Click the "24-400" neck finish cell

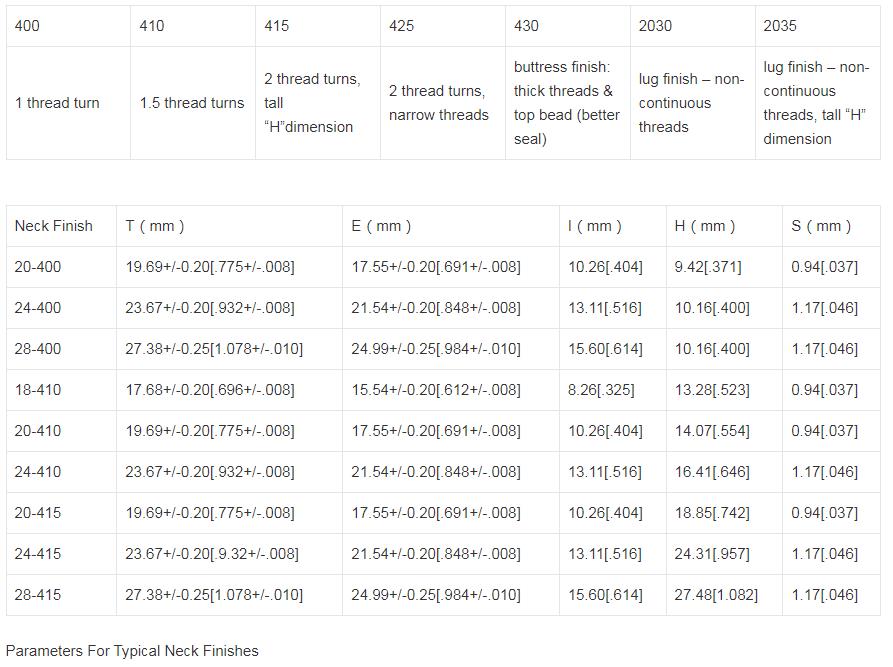(x=37, y=308)
